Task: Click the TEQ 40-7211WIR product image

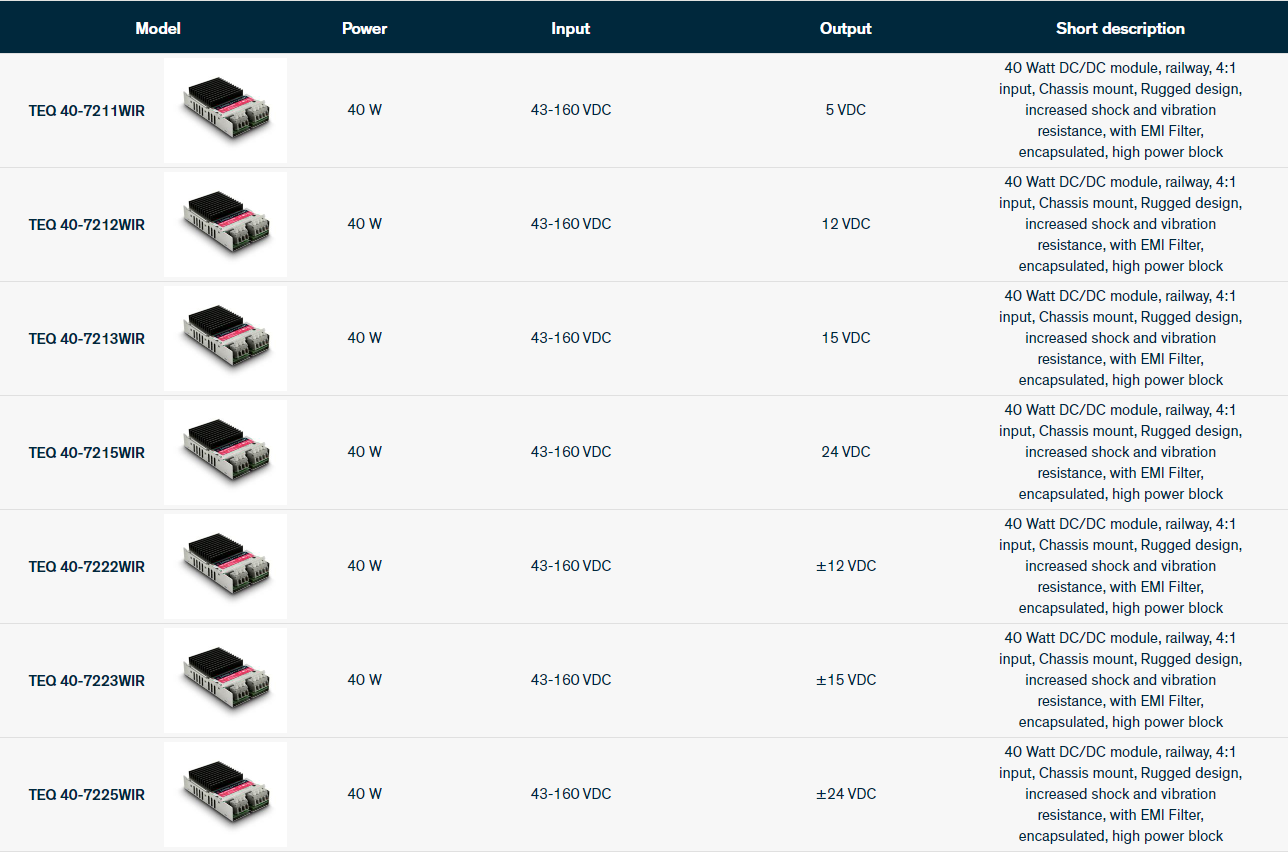Action: [225, 111]
